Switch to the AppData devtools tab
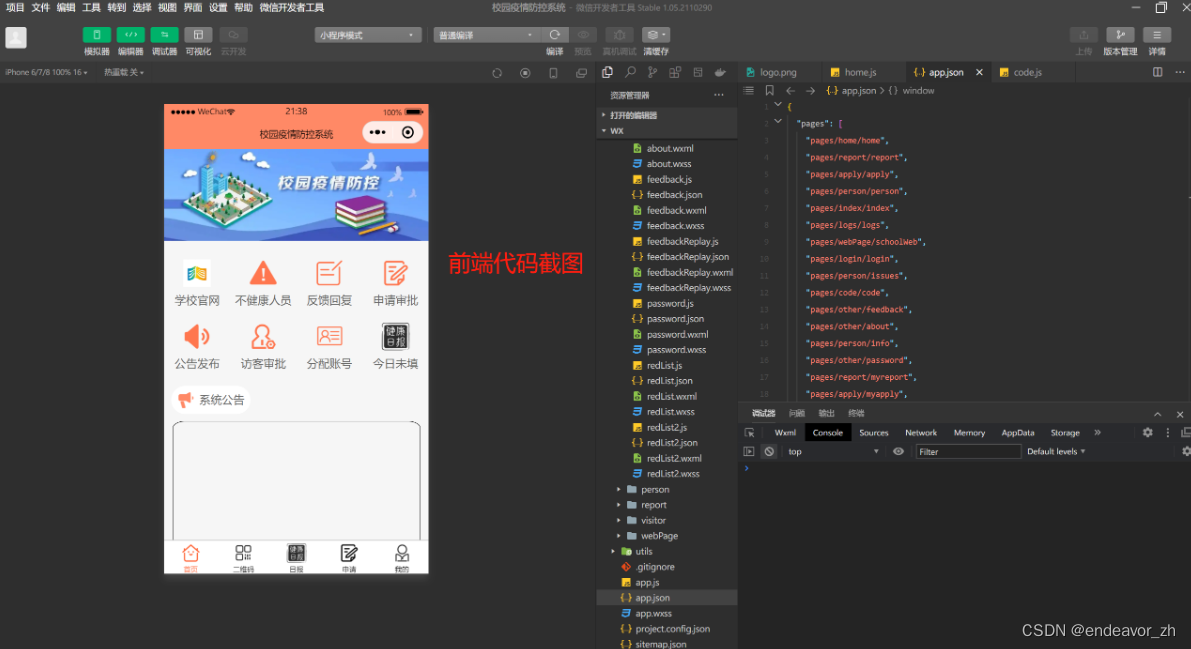The height and width of the screenshot is (649, 1191). [x=1018, y=432]
